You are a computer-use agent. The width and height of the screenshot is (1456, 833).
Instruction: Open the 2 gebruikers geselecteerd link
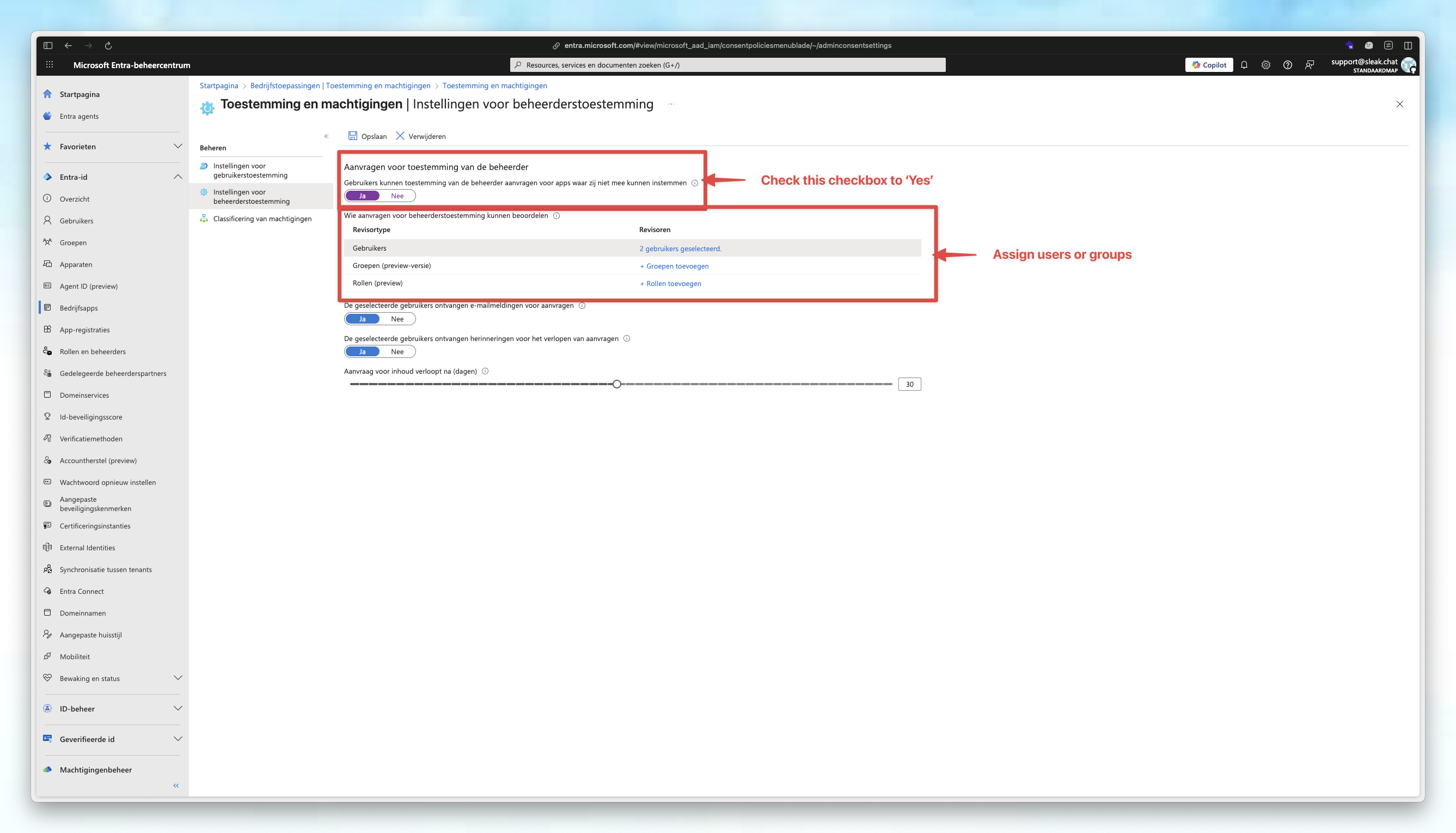[680, 248]
